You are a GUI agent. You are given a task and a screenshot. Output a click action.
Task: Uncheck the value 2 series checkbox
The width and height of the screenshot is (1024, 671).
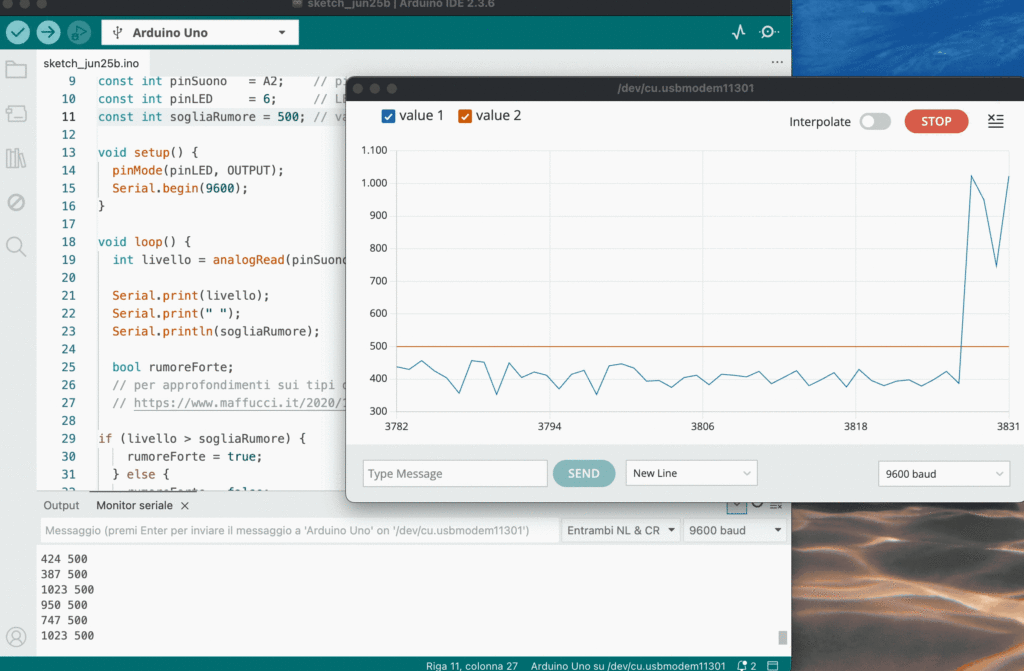click(x=465, y=116)
